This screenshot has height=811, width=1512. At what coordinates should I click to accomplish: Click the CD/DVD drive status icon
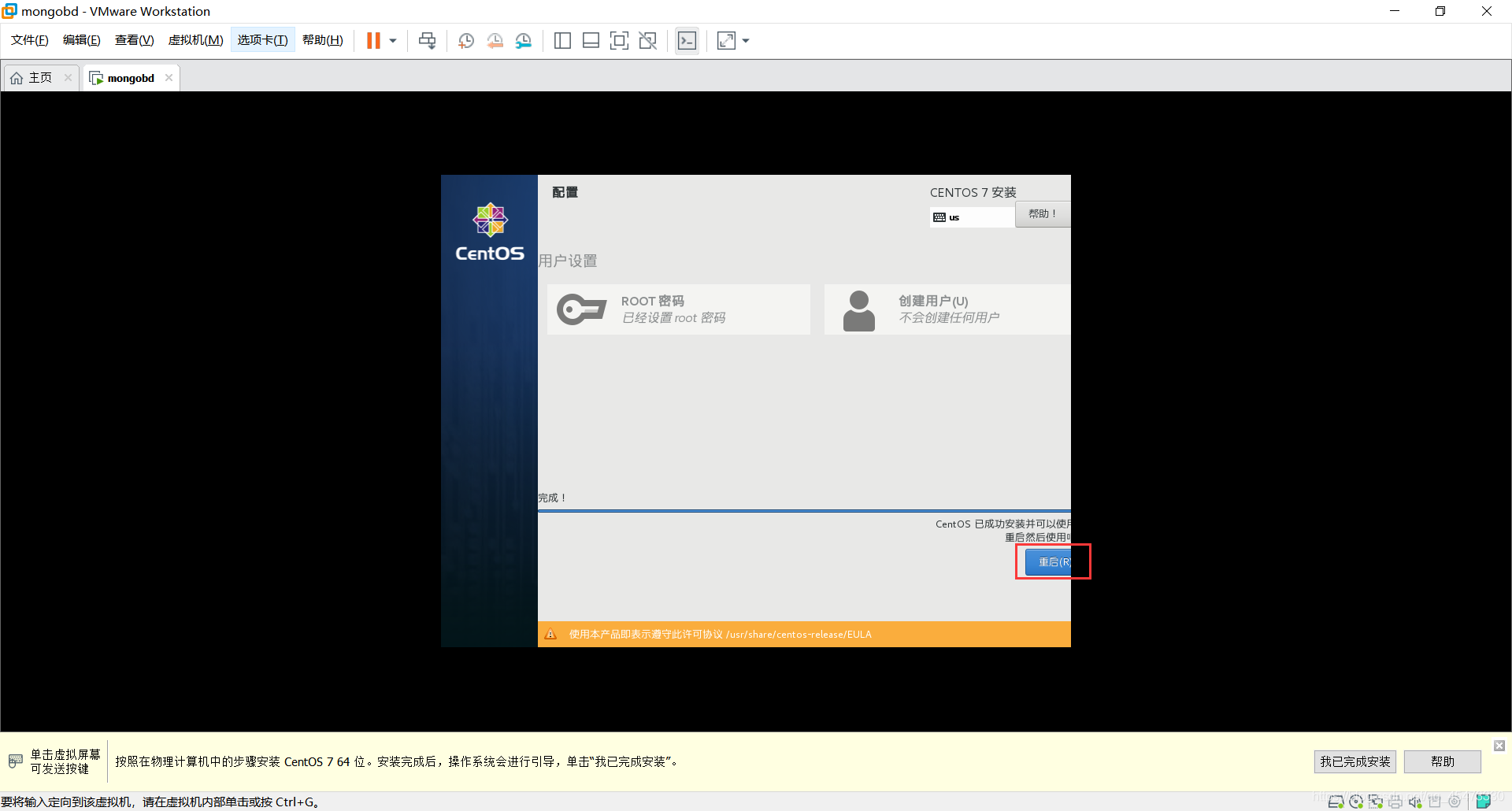1356,802
